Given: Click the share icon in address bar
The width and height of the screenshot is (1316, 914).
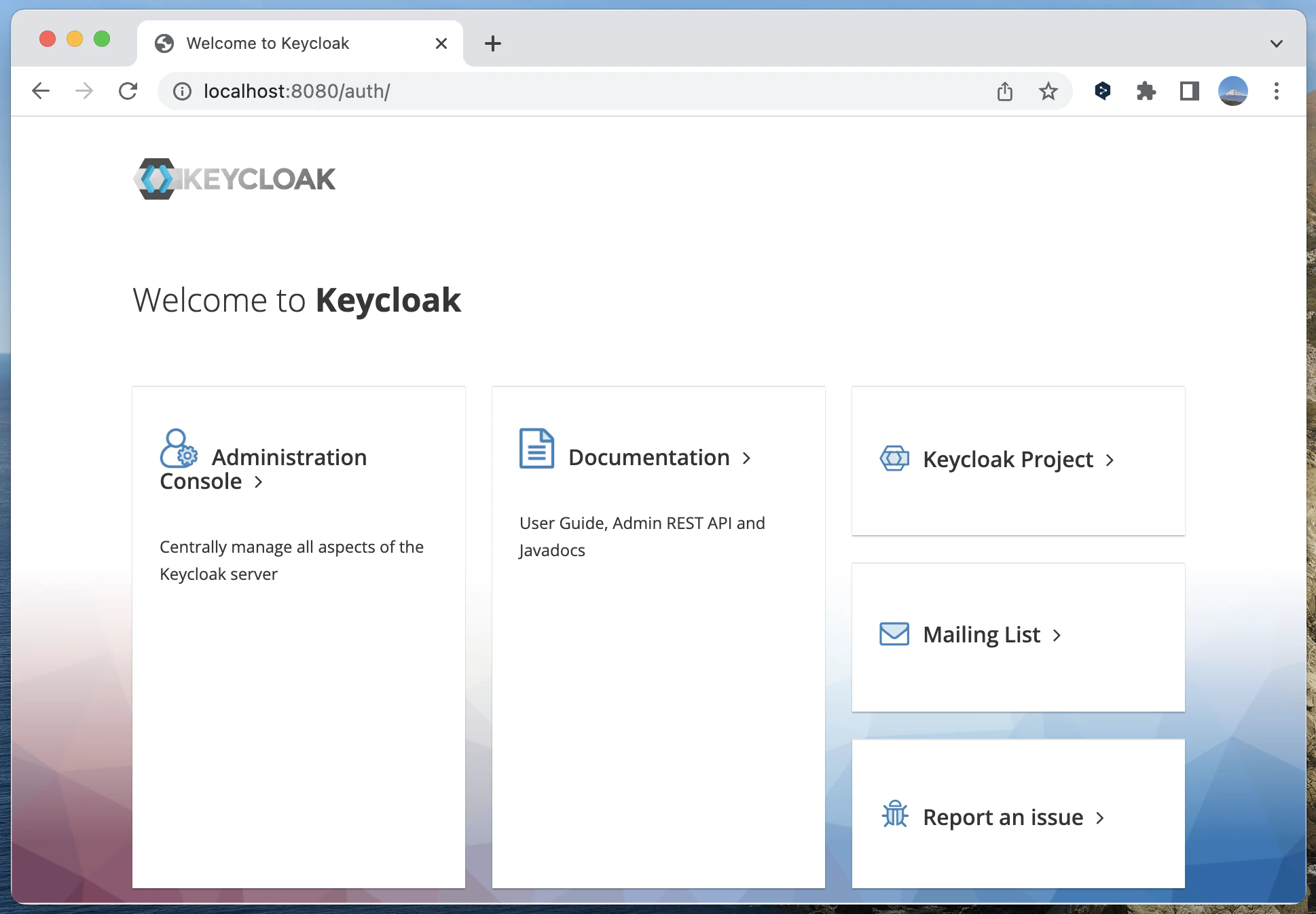Looking at the screenshot, I should [1005, 91].
